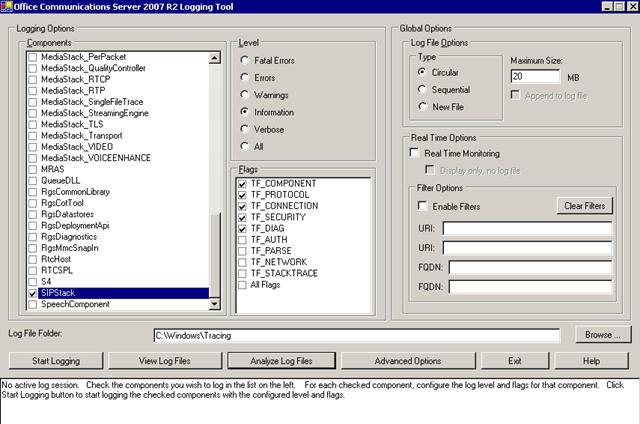
Task: Click the Office Communications Server title bar icon
Action: pos(7,7)
